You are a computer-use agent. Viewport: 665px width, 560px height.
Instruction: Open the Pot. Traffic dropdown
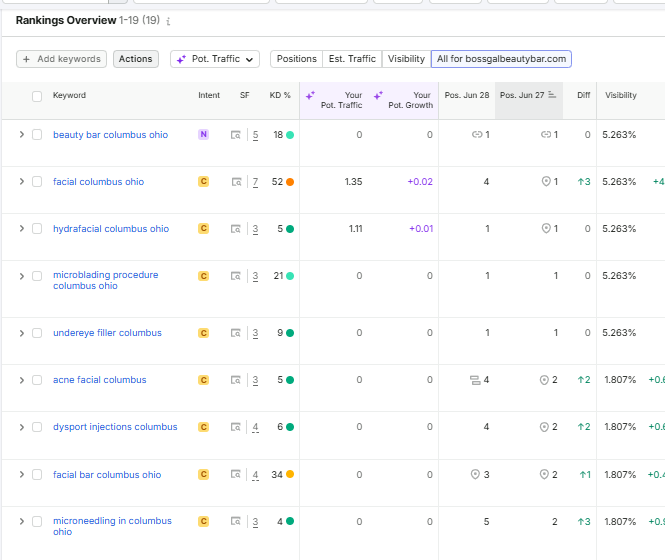point(215,59)
